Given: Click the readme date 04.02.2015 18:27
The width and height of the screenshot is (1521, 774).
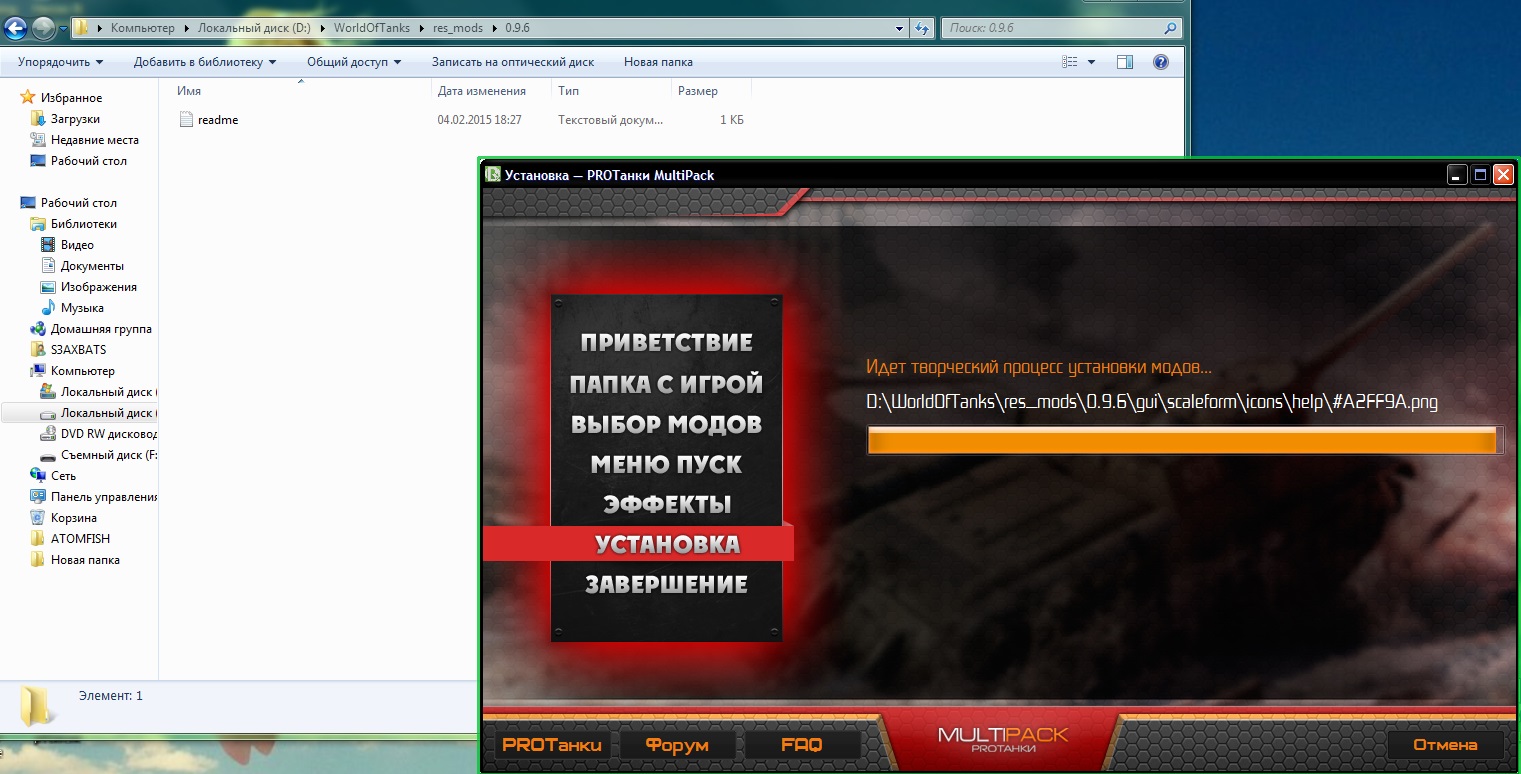Looking at the screenshot, I should click(480, 120).
